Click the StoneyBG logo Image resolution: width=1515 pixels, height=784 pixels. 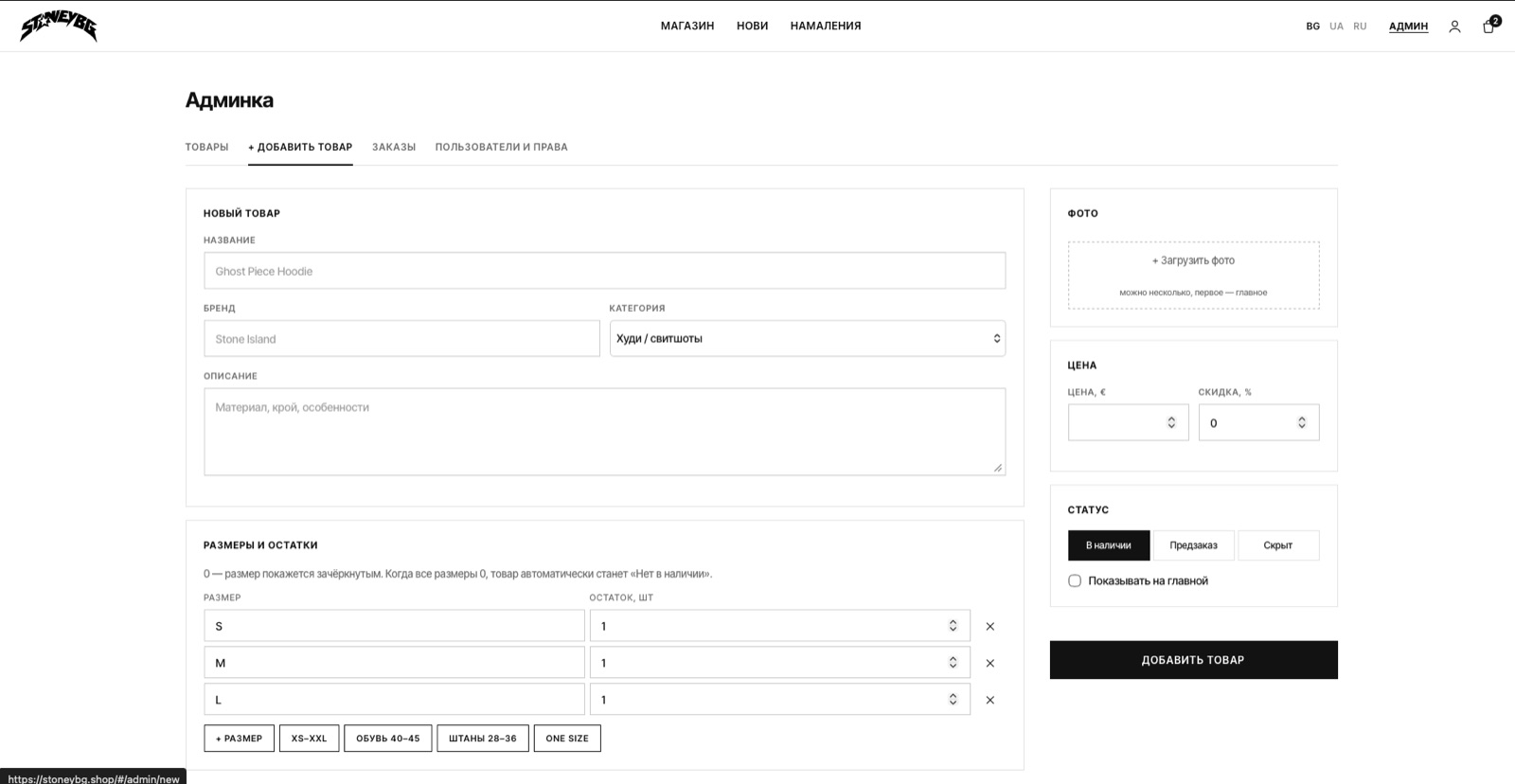coord(59,26)
